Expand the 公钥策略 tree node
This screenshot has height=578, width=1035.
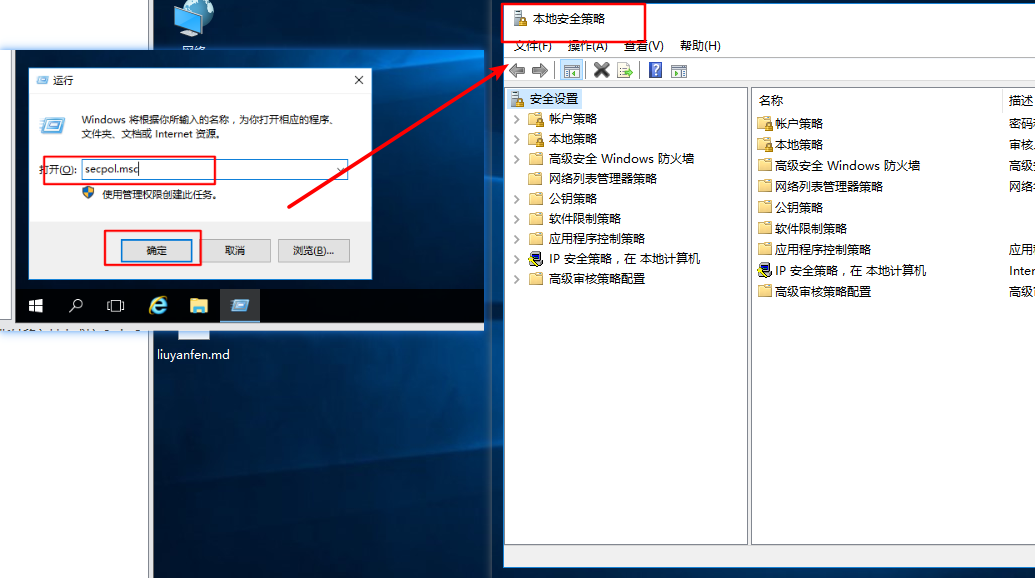click(517, 199)
